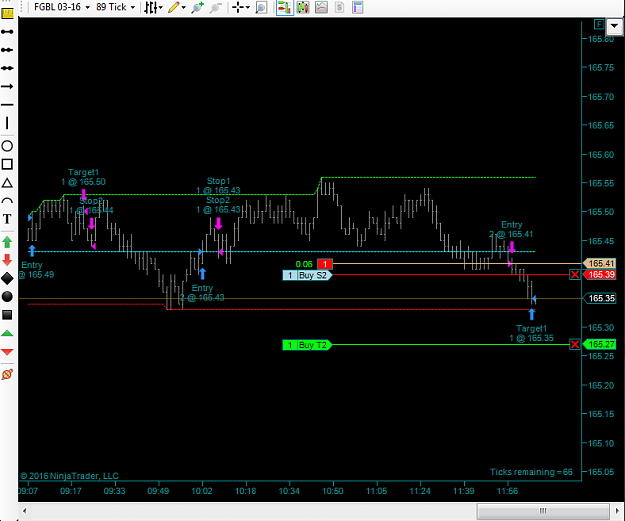Select the Line tool with two endpoints
Image resolution: width=625 pixels, height=521 pixels.
click(7, 31)
